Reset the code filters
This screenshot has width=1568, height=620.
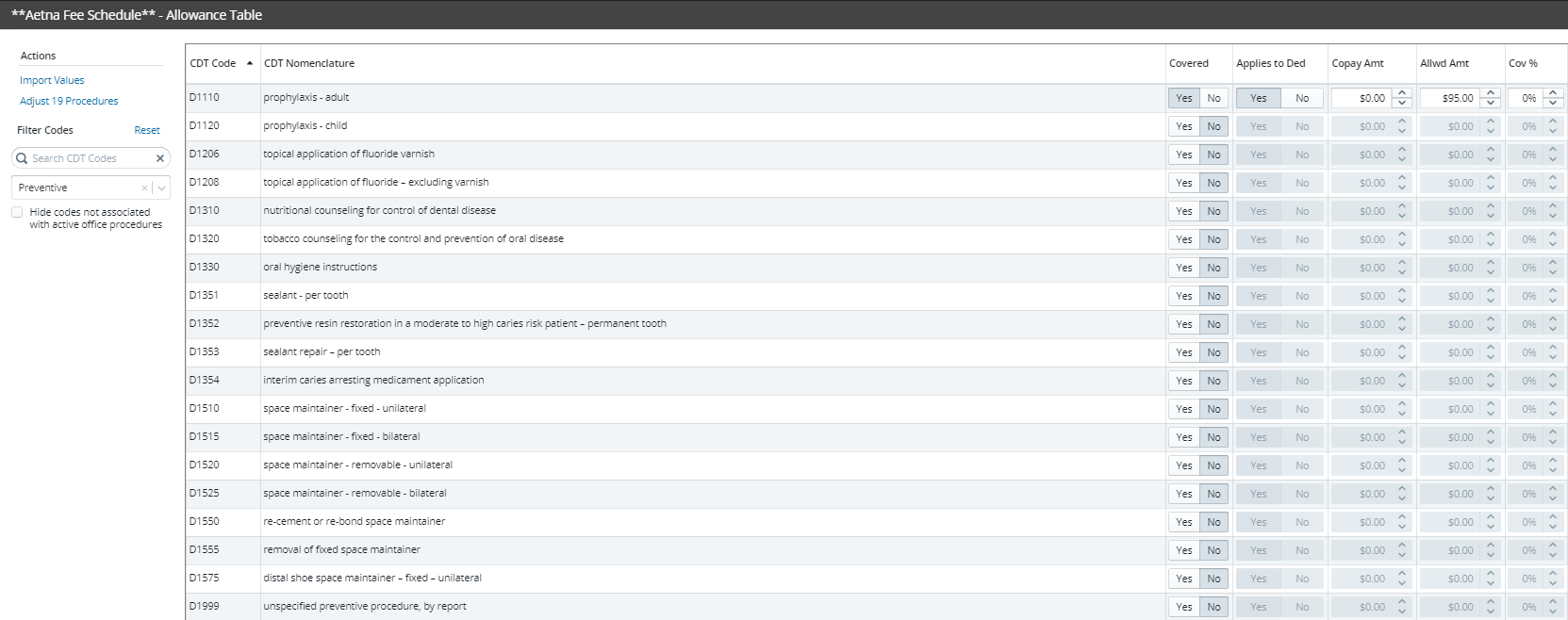[147, 130]
